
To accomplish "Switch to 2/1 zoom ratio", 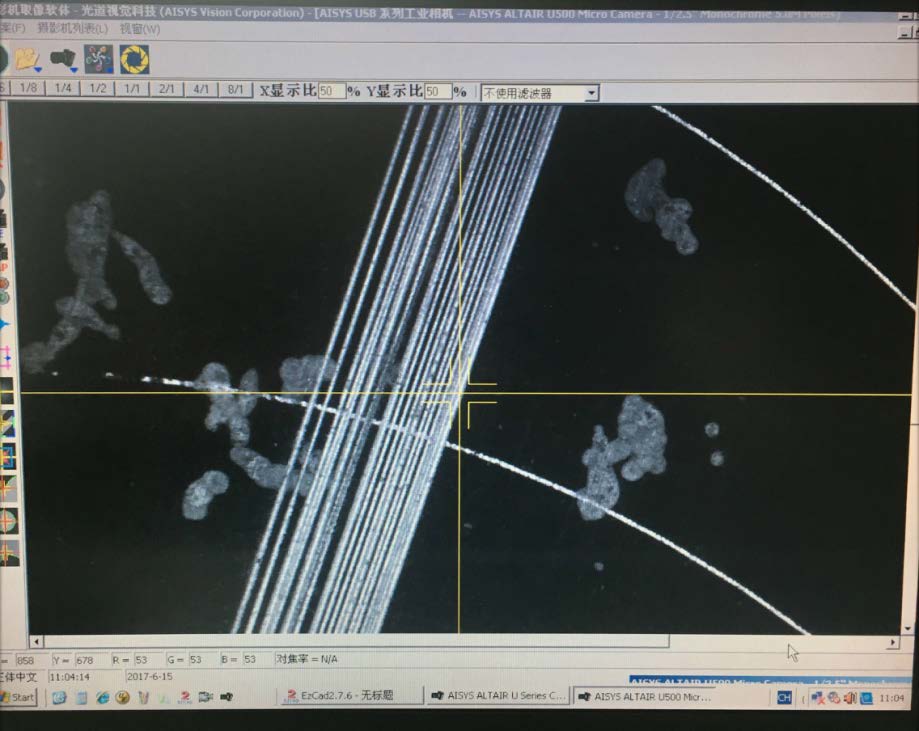I will point(165,90).
